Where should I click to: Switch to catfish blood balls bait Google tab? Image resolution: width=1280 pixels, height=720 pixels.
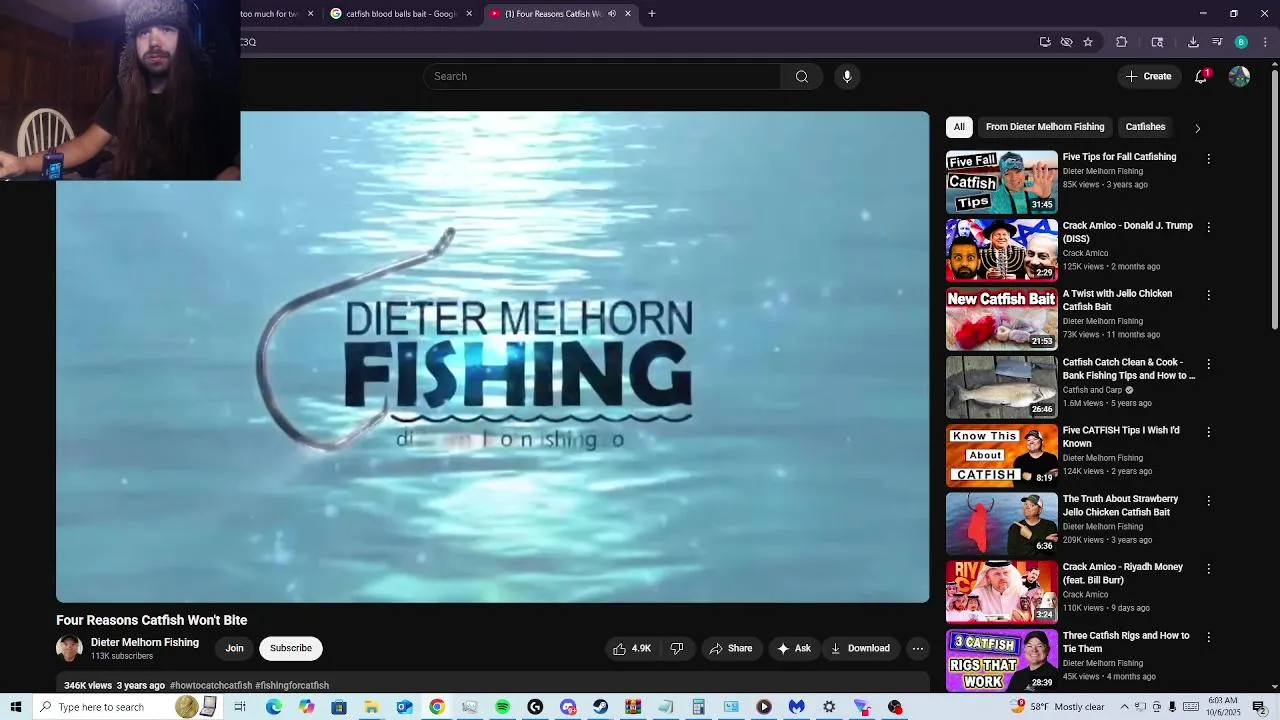point(400,14)
